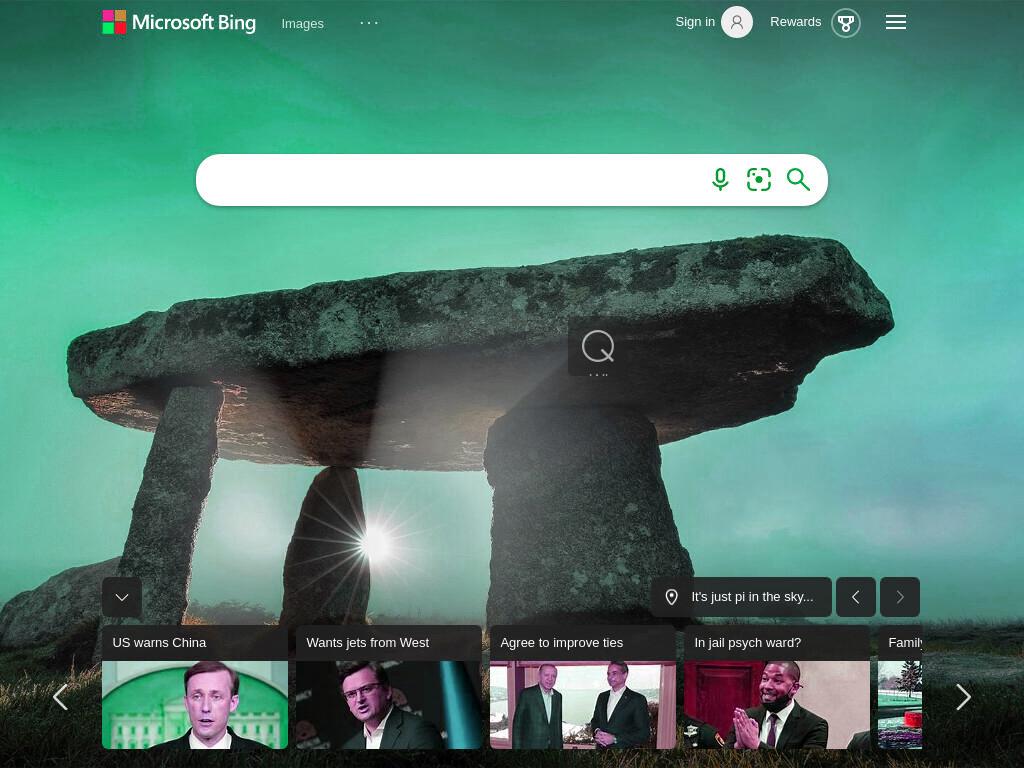Open the Rewards link

pyautogui.click(x=795, y=22)
